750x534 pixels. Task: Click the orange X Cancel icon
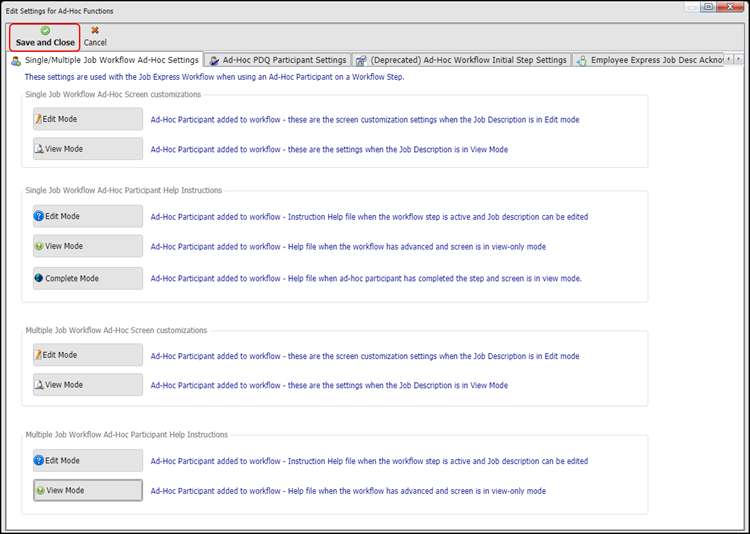(95, 31)
